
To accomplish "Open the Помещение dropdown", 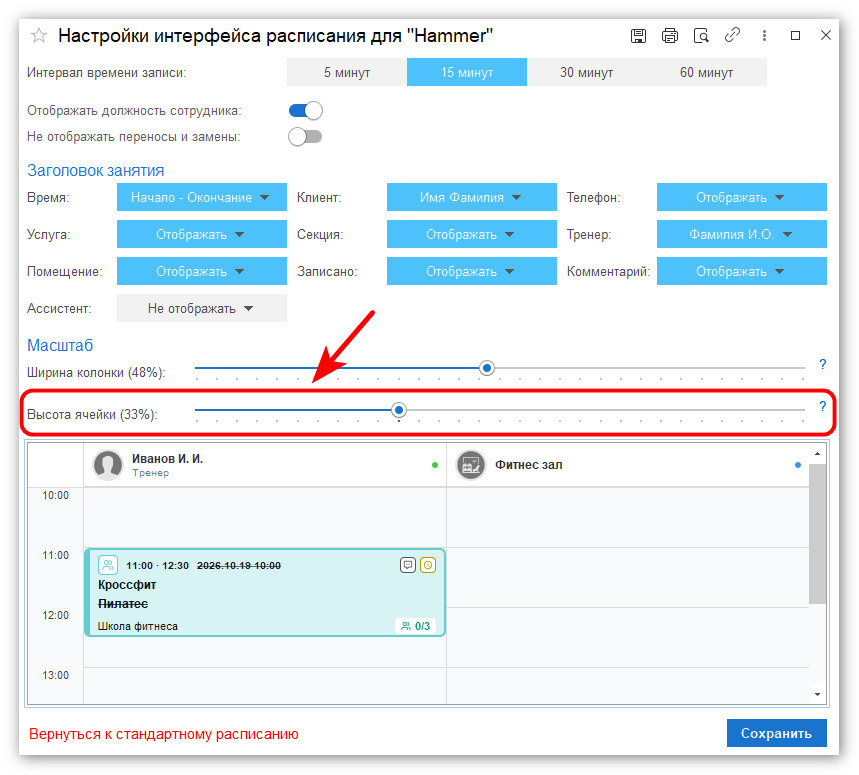I will 202,271.
